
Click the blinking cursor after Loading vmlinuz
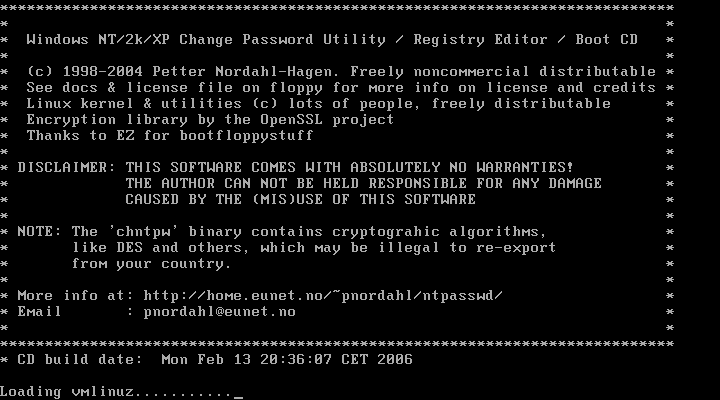coord(238,396)
